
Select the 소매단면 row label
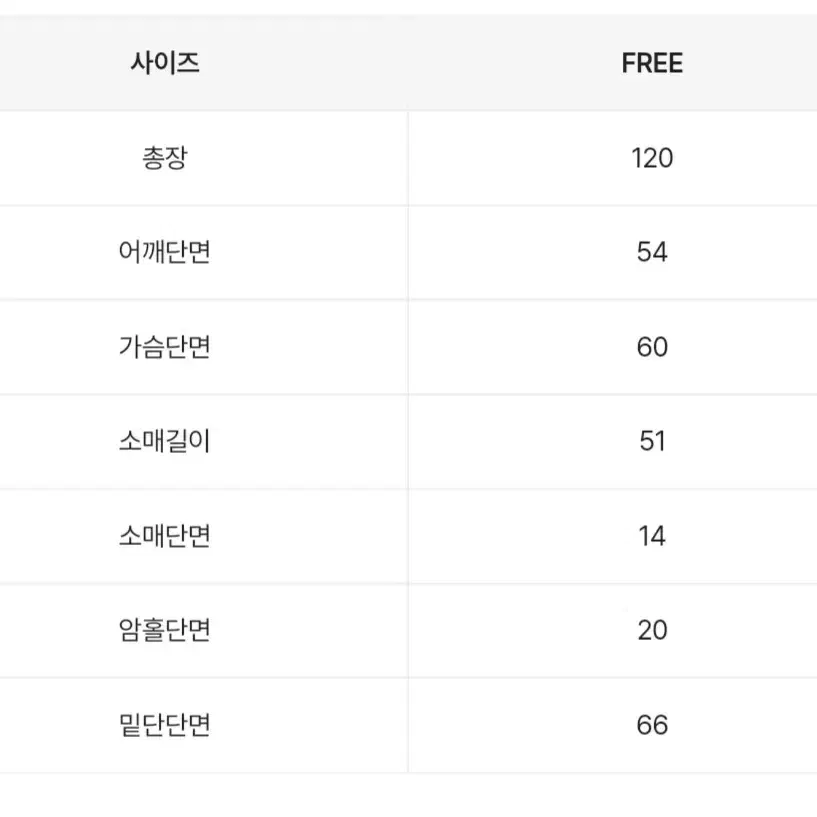165,536
